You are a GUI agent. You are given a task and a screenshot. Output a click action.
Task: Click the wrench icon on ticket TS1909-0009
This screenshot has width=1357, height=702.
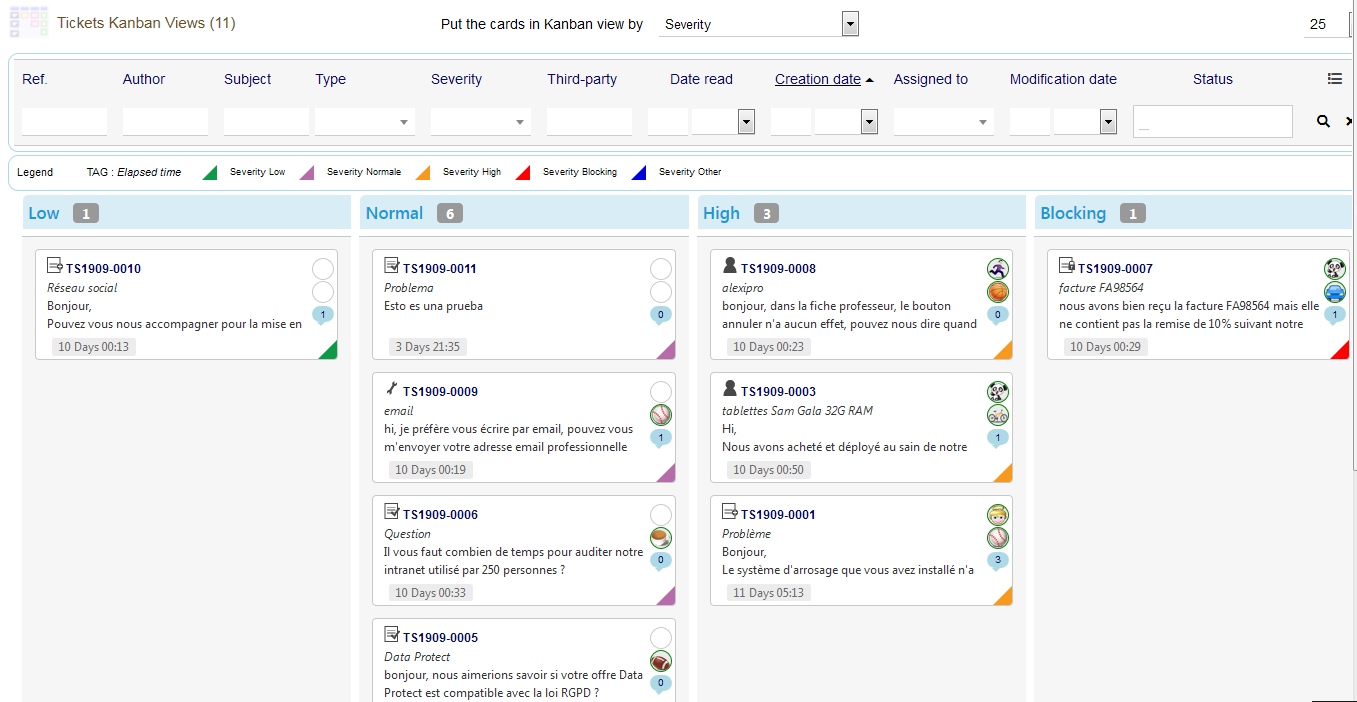(392, 388)
